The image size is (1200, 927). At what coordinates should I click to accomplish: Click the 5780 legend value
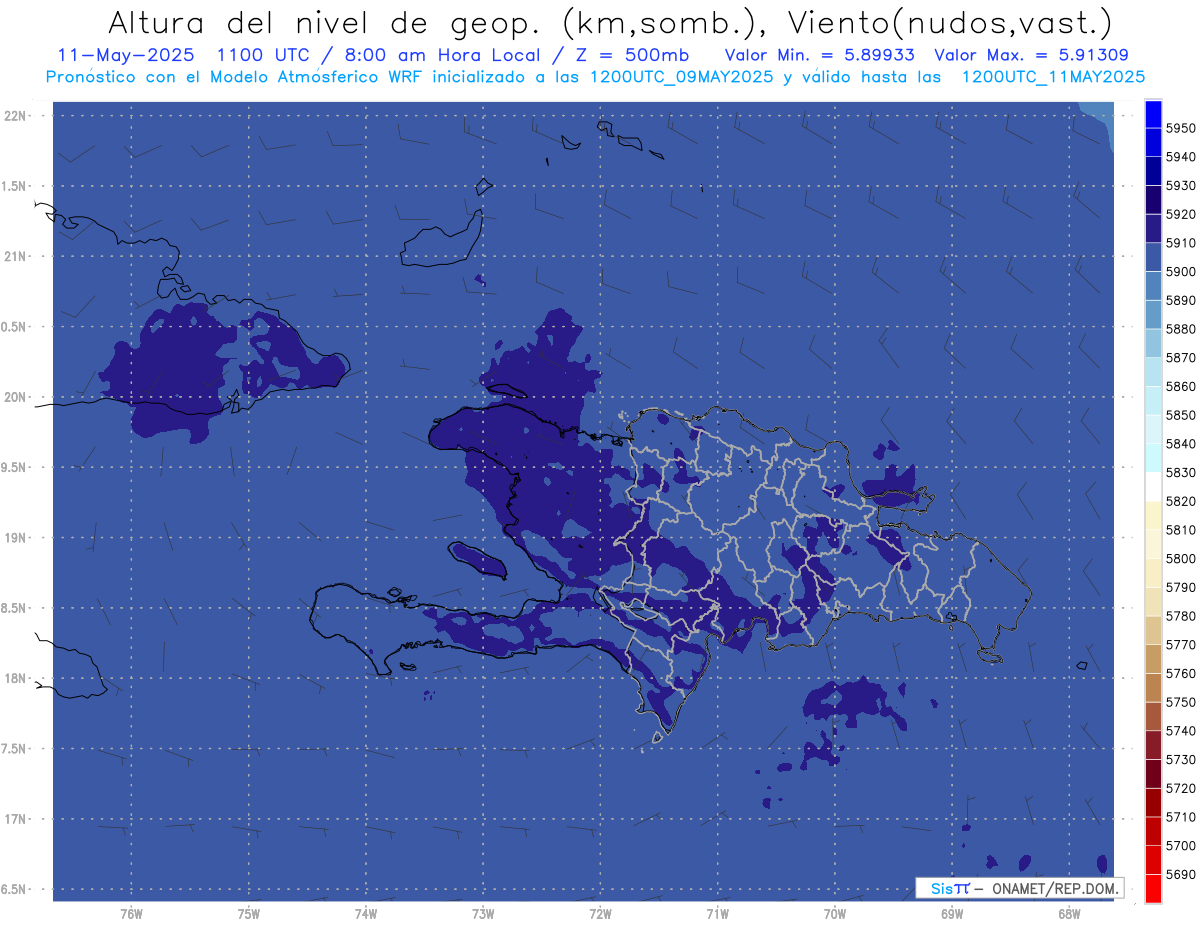(x=1180, y=616)
